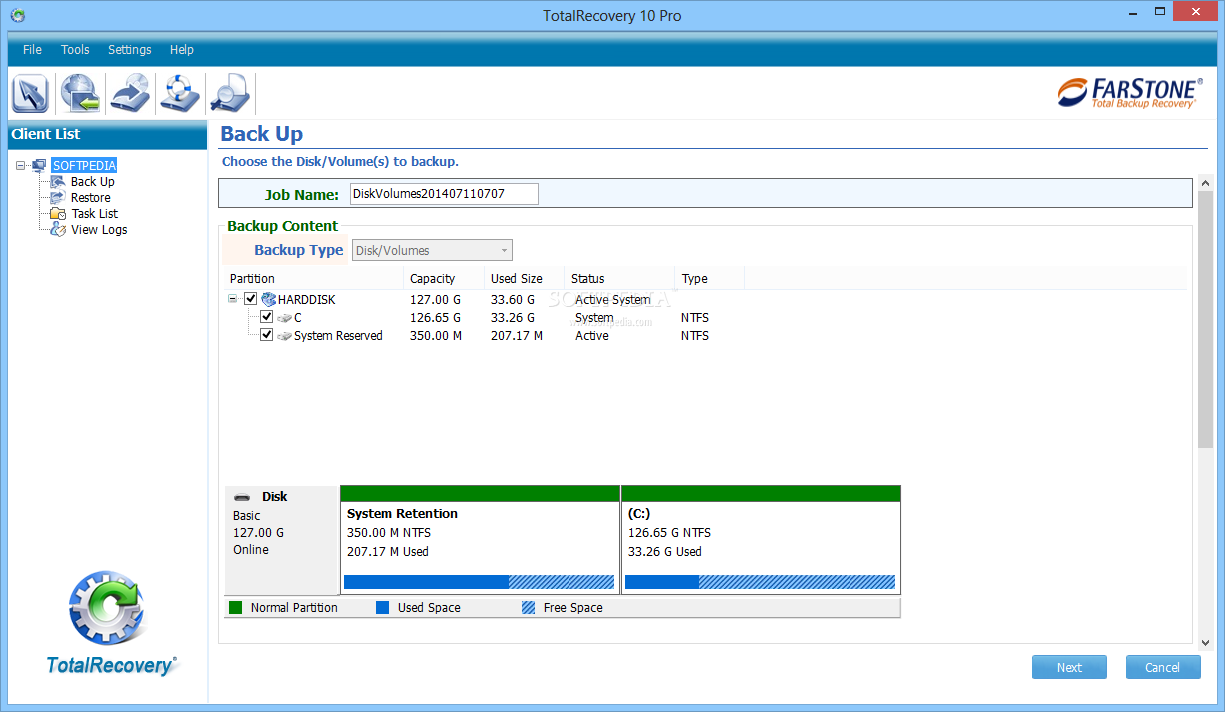Image resolution: width=1225 pixels, height=712 pixels.
Task: Click the TotalRecovery gear logo
Action: point(107,608)
